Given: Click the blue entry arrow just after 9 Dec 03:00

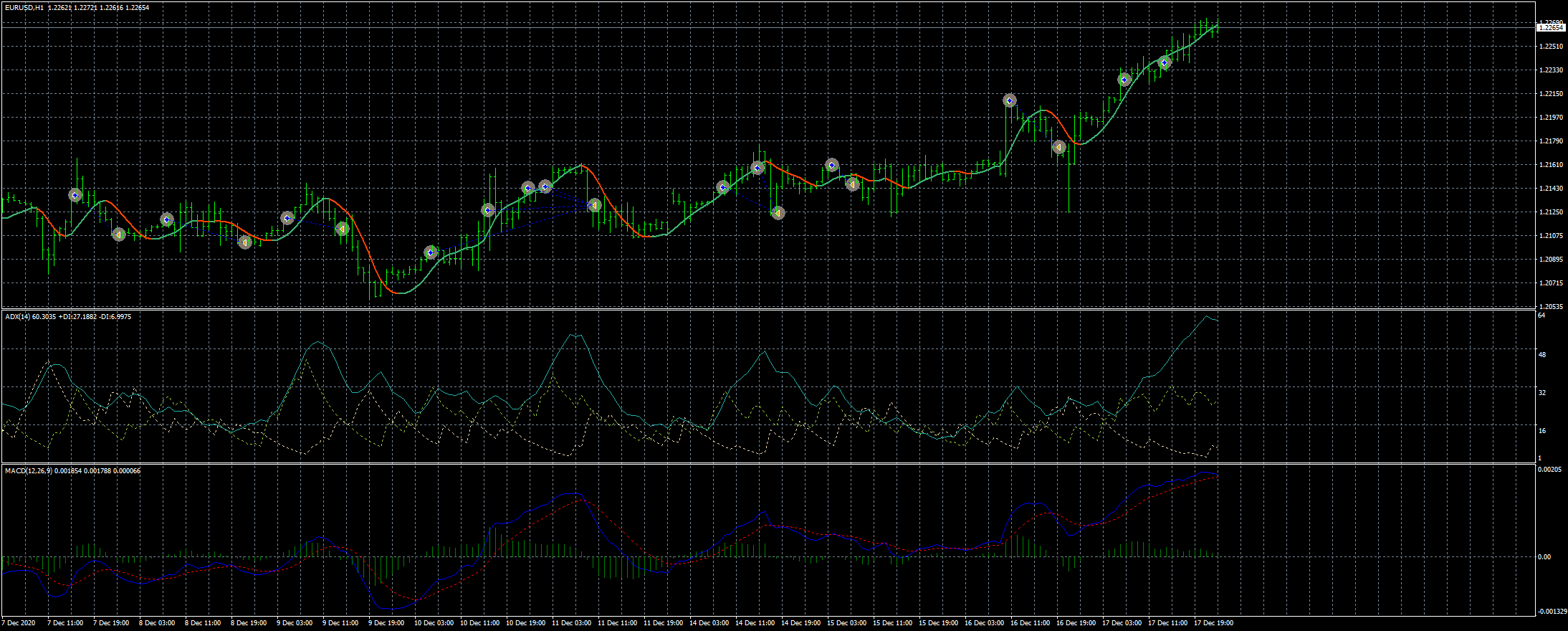Looking at the screenshot, I should coord(287,218).
